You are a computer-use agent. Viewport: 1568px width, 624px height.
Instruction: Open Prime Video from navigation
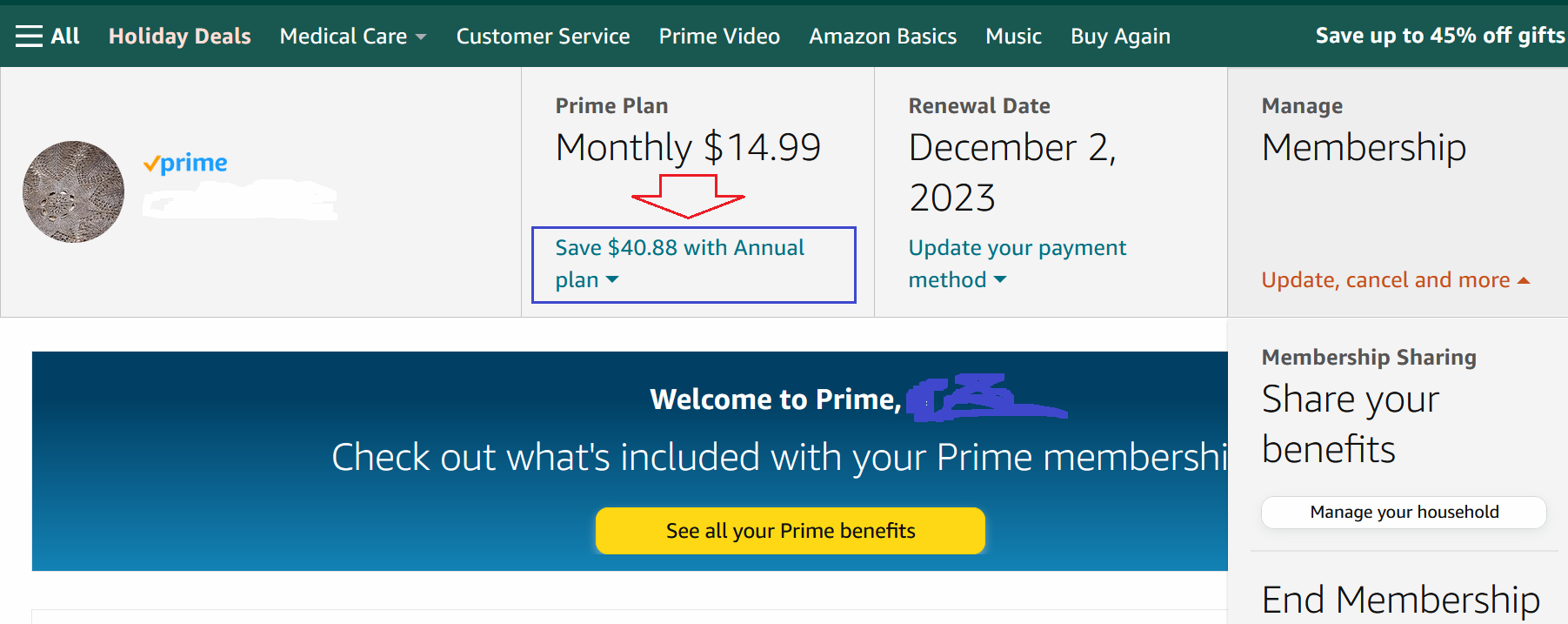point(719,36)
